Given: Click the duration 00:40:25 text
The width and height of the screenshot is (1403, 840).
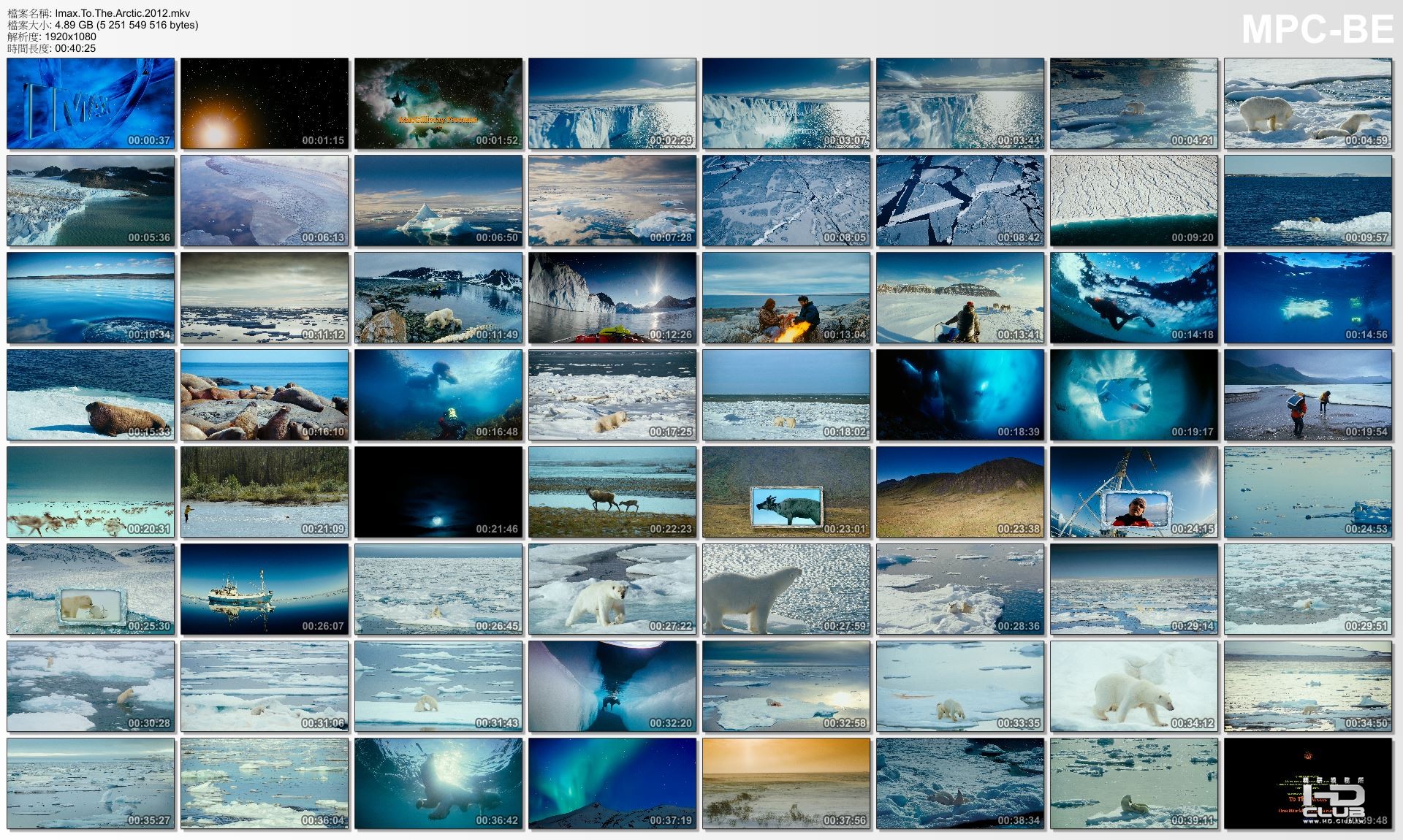Looking at the screenshot, I should pyautogui.click(x=75, y=48).
